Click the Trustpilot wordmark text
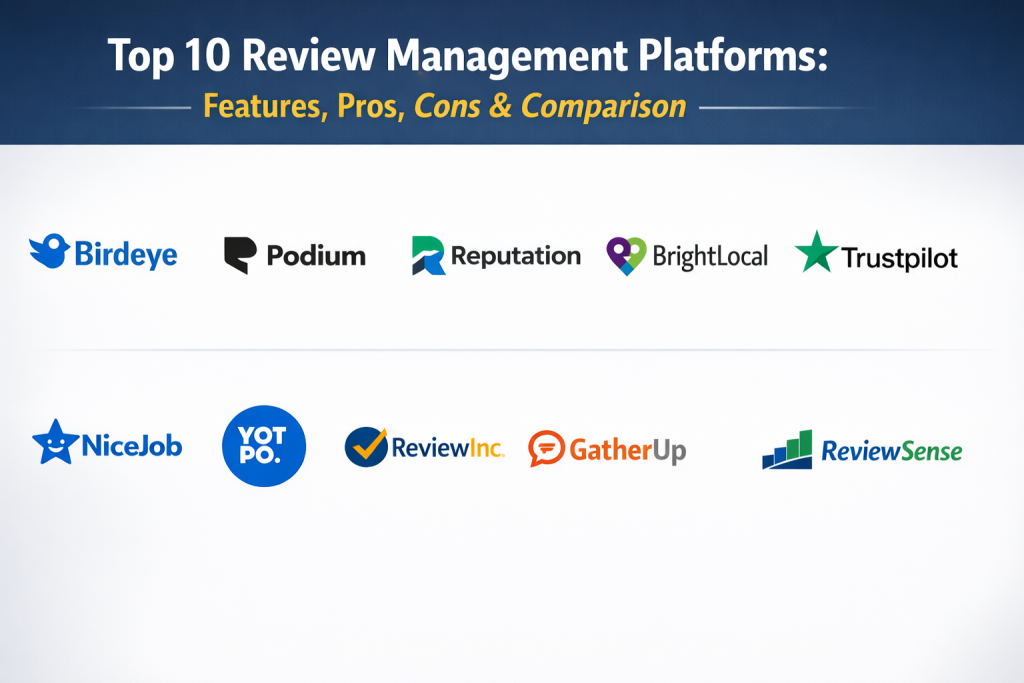 (x=899, y=258)
